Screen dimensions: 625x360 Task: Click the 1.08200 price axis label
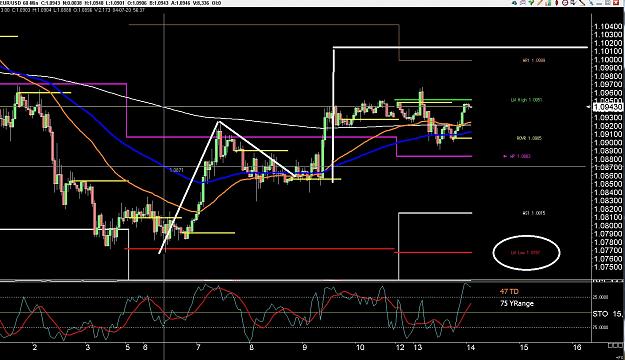pos(608,209)
